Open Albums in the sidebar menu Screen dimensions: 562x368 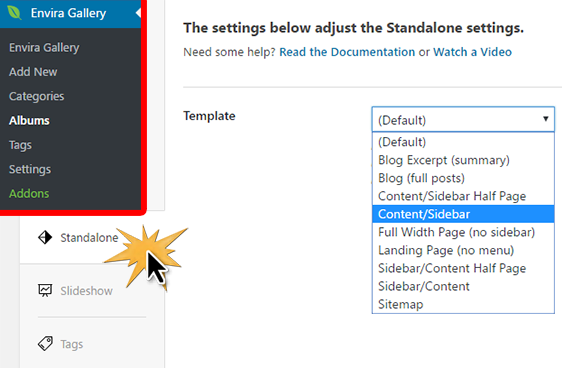coord(29,120)
